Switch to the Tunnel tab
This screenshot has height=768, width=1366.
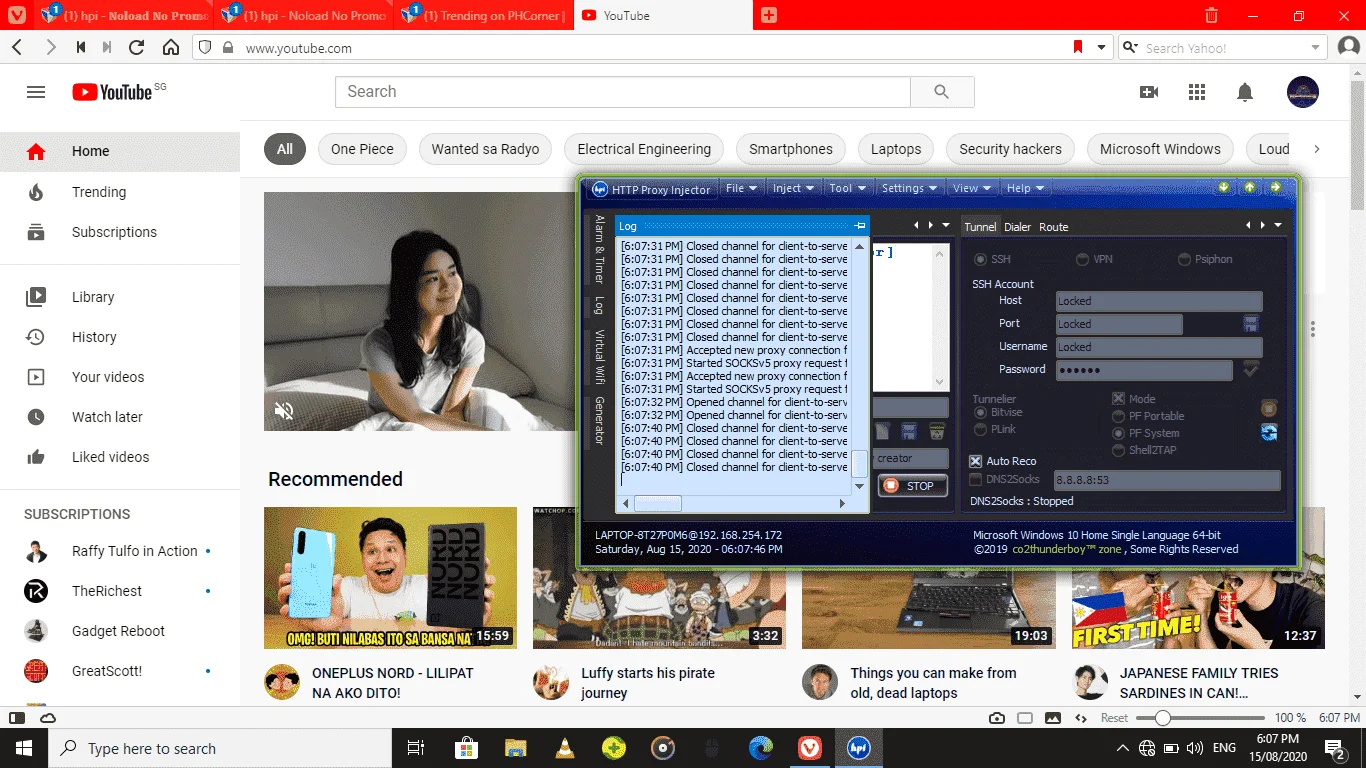tap(980, 227)
